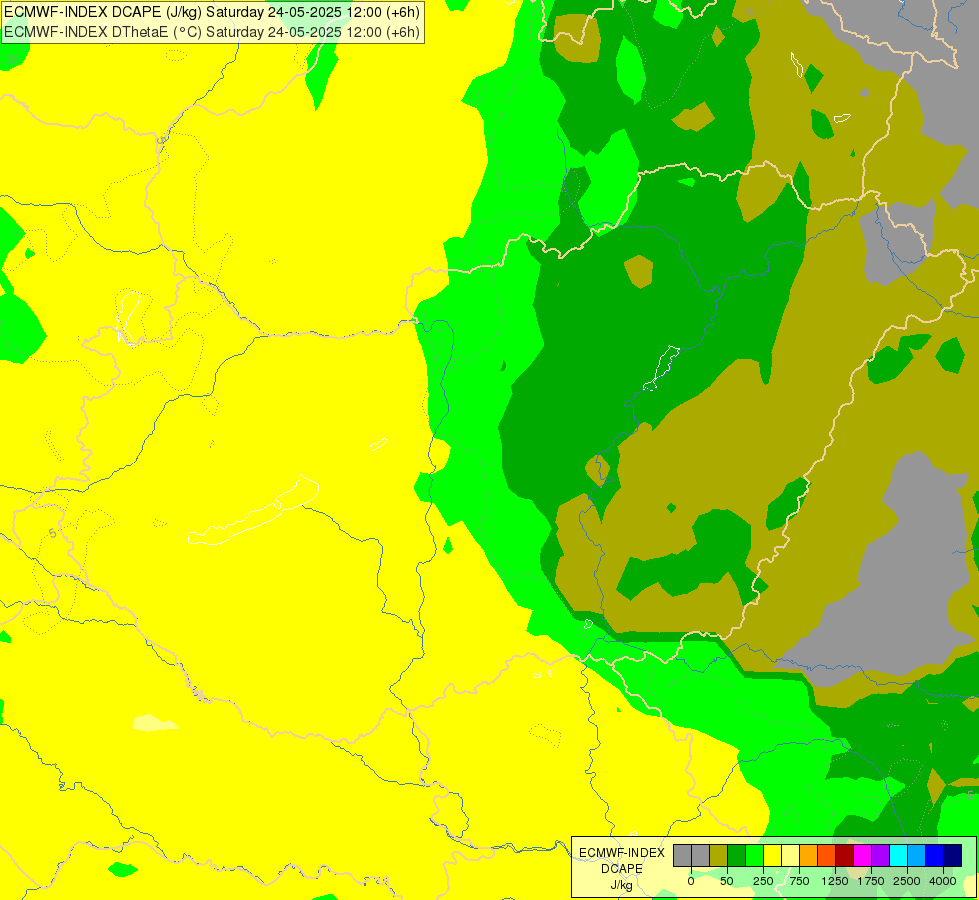The image size is (979, 900).
Task: Click the legend value 0
Action: point(691,881)
